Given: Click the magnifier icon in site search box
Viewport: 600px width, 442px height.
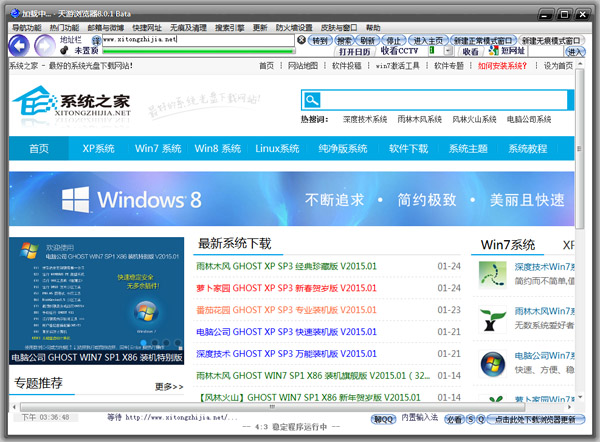Looking at the screenshot, I should [312, 100].
